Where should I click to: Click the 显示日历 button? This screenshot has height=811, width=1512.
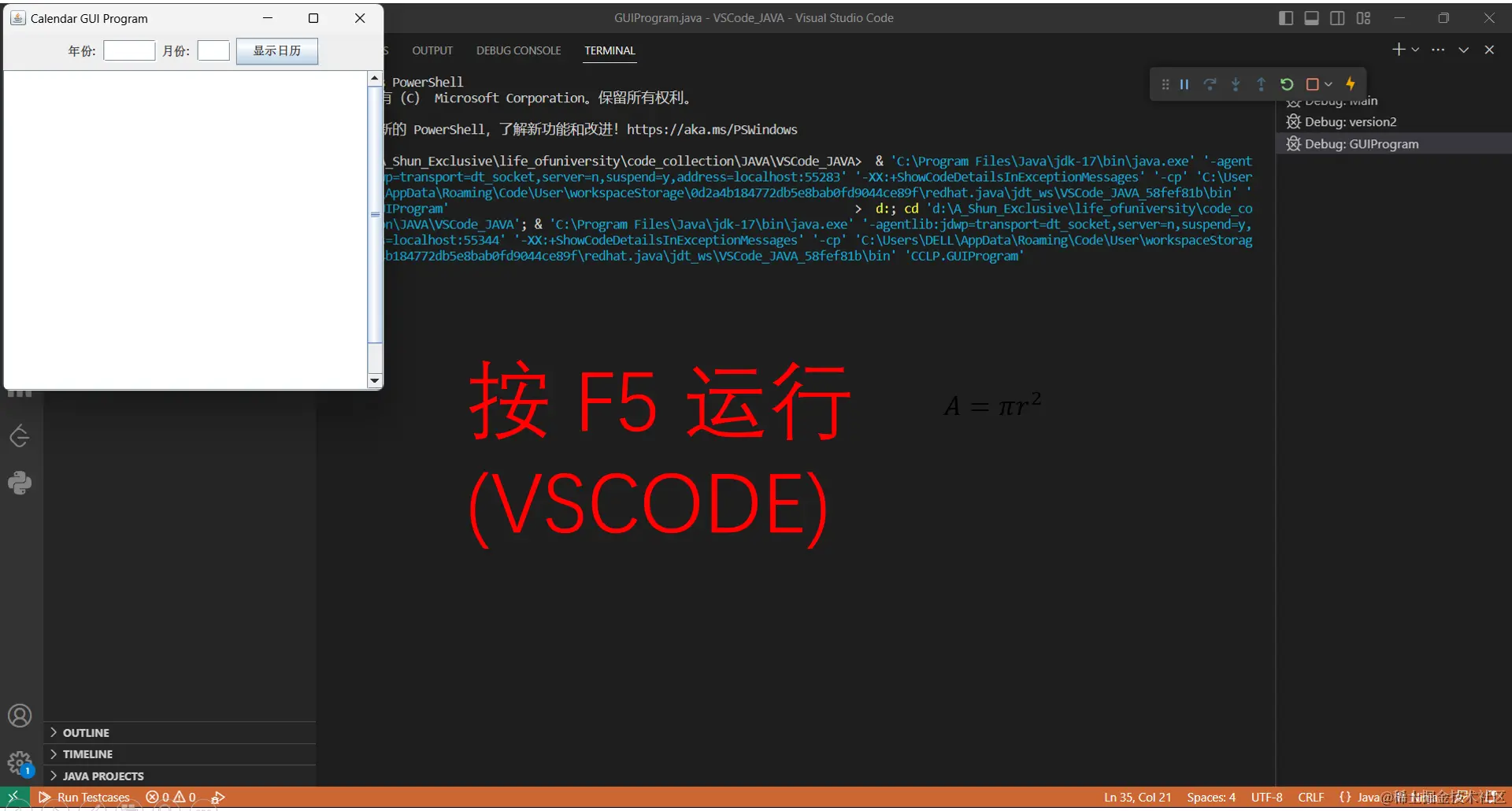277,51
